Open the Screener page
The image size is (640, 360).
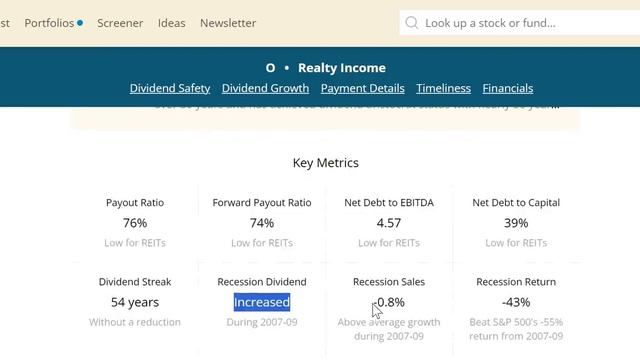120,23
